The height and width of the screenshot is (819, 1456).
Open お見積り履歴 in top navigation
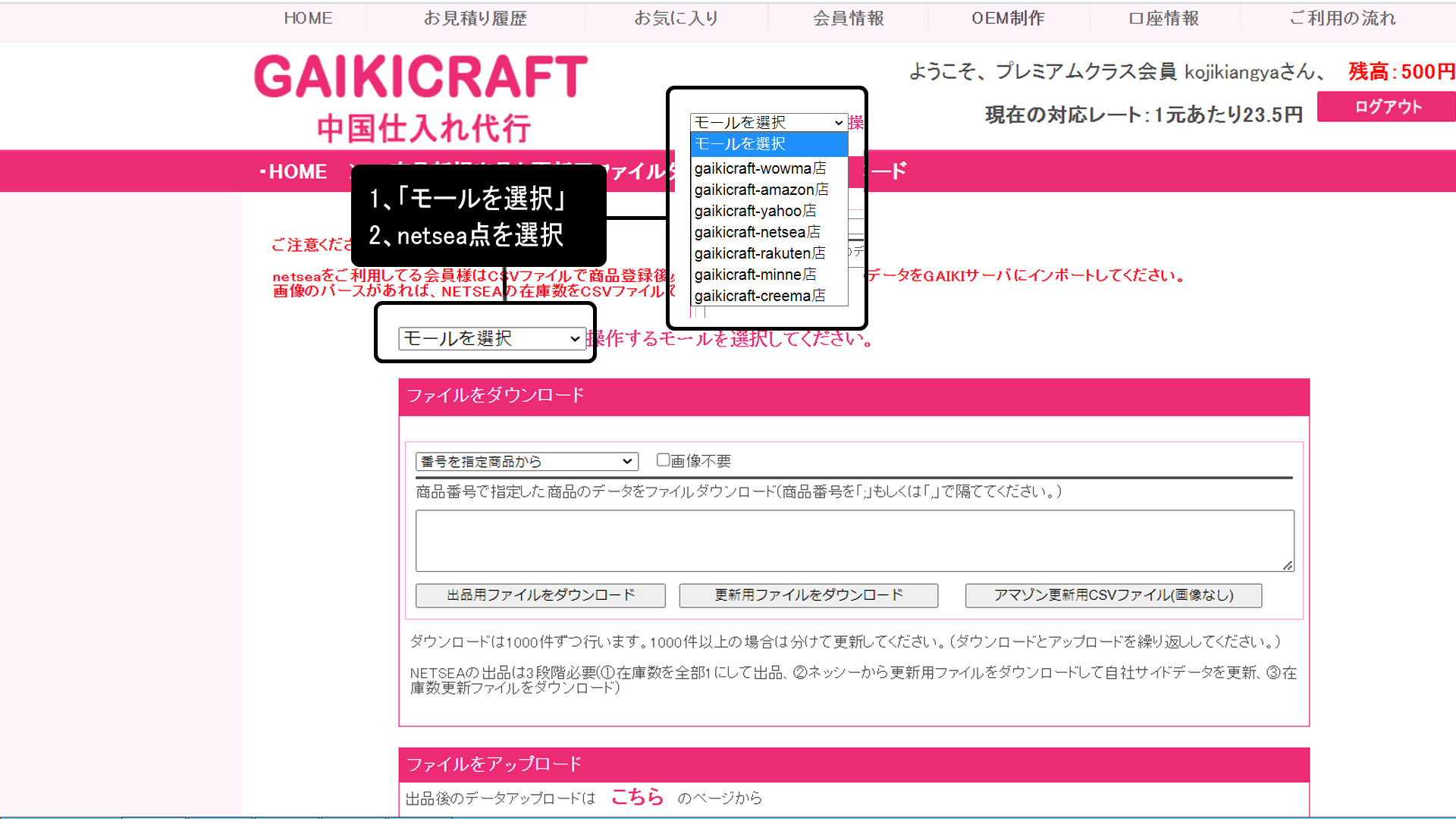(x=475, y=18)
